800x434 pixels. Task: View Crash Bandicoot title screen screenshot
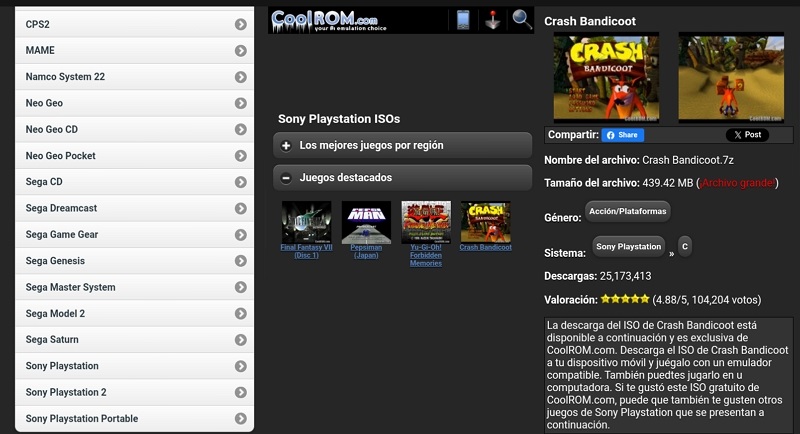click(606, 78)
